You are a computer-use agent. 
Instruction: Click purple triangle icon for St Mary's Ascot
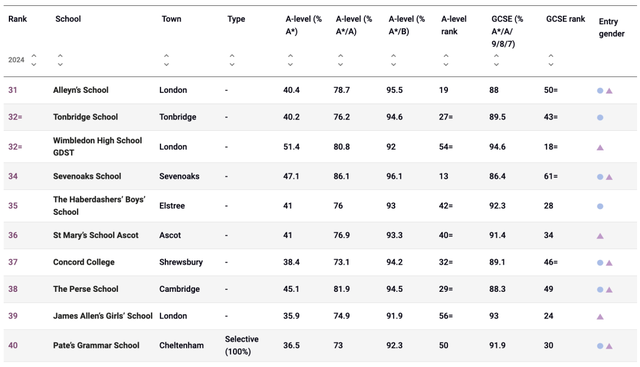600,236
